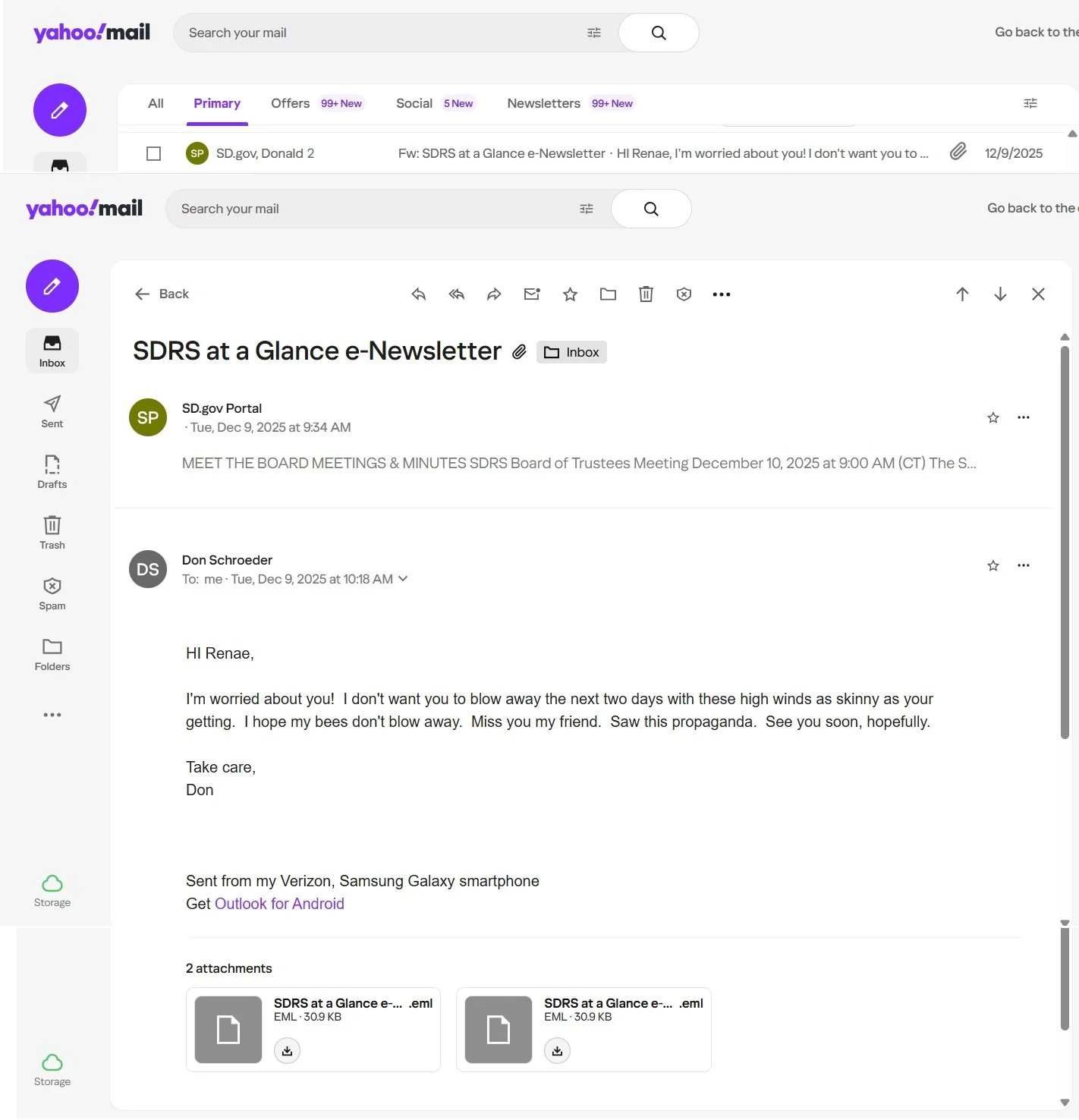Expand recipient details with the chevron
The width and height of the screenshot is (1079, 1120).
coord(403,578)
